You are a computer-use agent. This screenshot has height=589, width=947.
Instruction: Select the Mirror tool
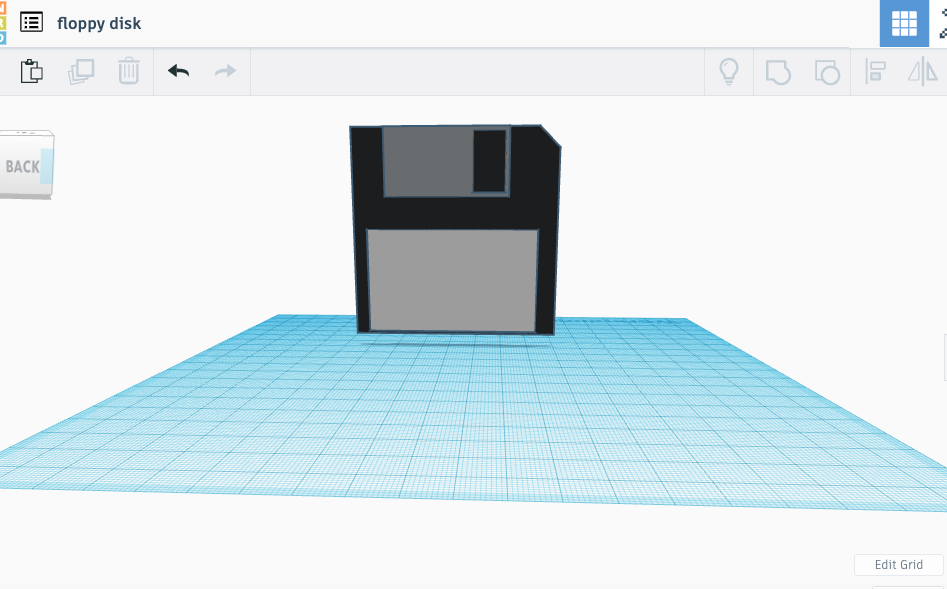pyautogui.click(x=922, y=71)
